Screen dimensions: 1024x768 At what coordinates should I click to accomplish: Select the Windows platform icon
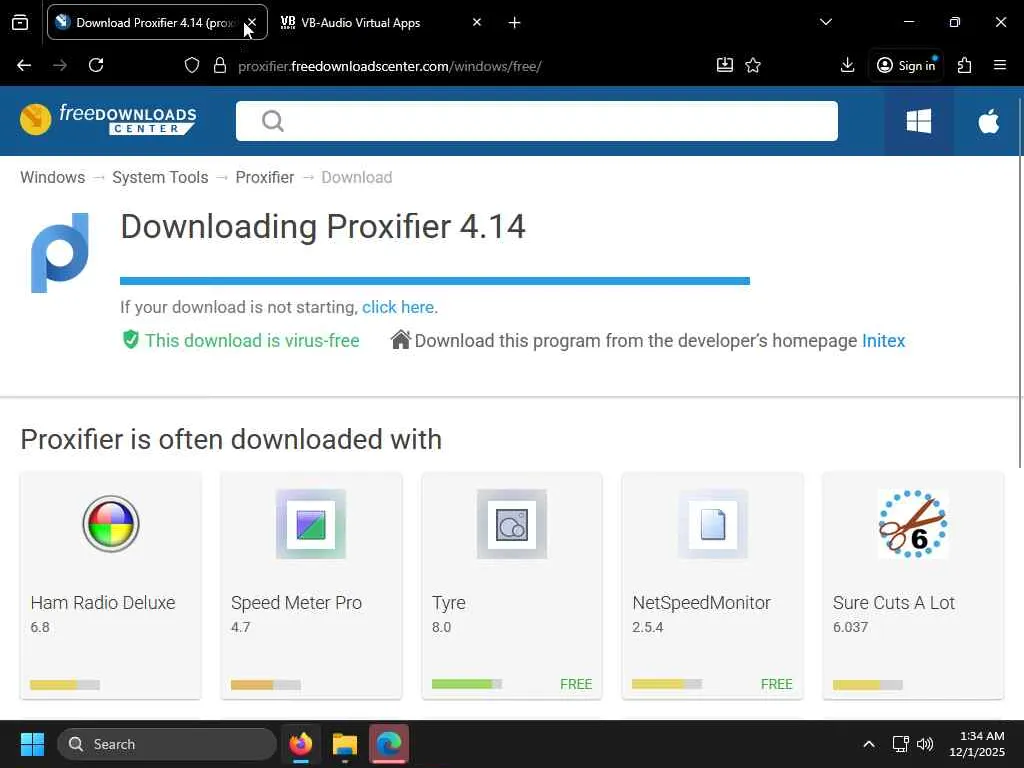(919, 121)
